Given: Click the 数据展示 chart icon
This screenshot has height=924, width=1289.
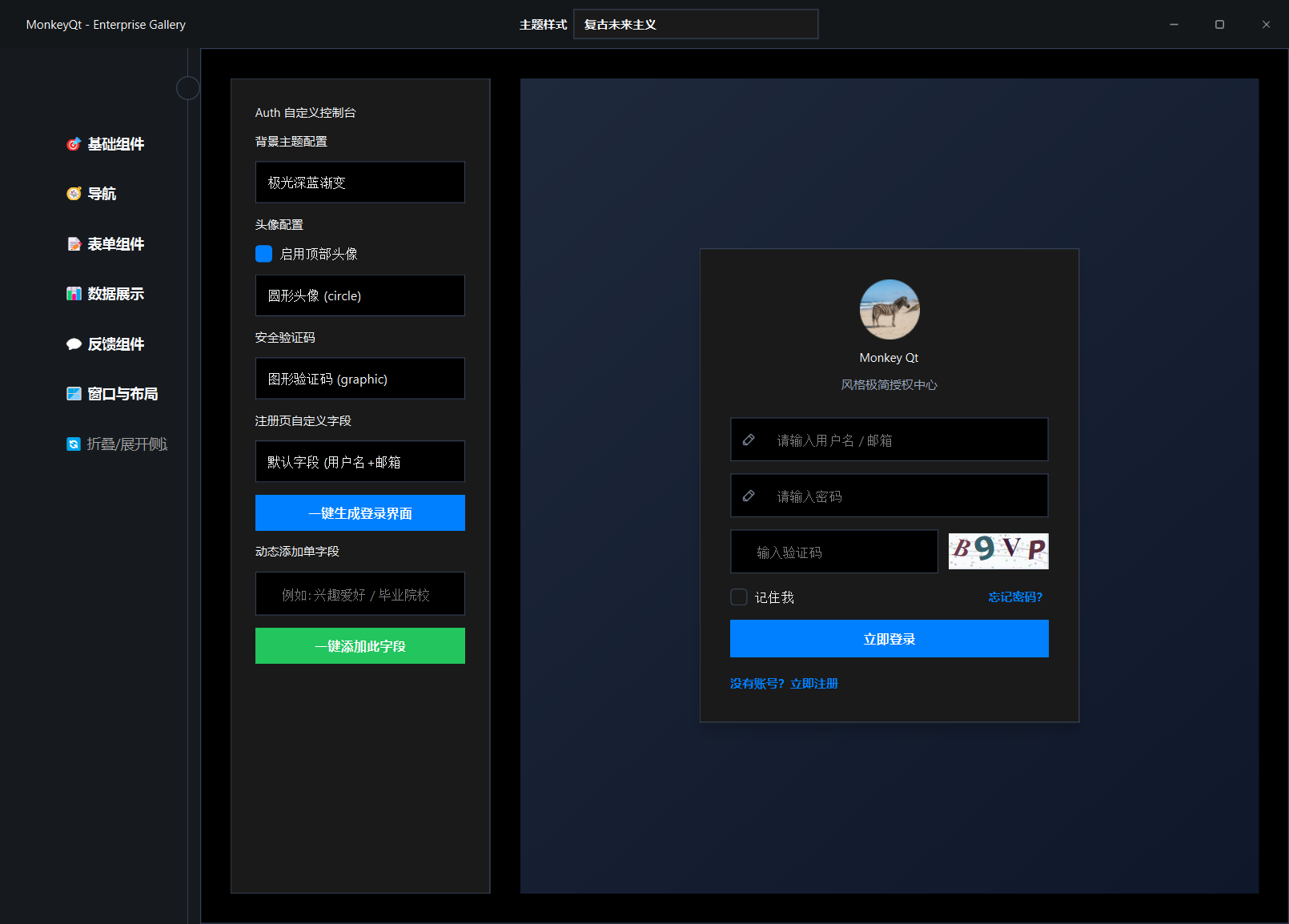Looking at the screenshot, I should coord(74,294).
